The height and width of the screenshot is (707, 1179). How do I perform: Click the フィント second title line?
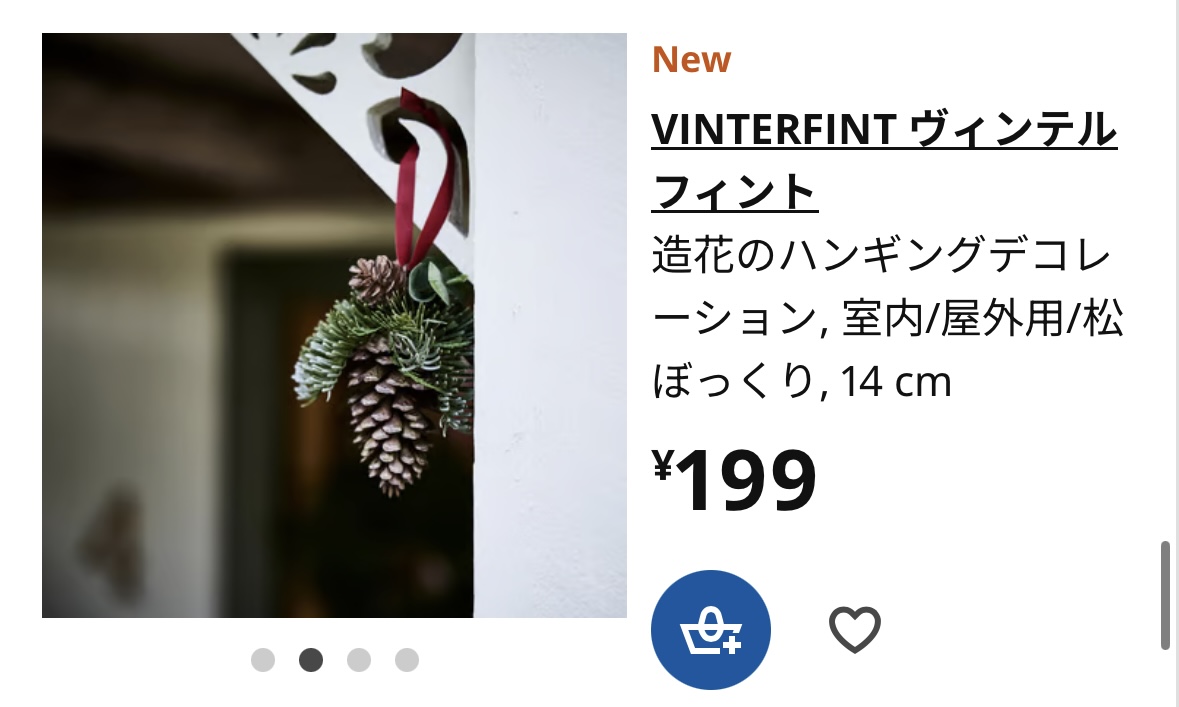[x=735, y=192]
